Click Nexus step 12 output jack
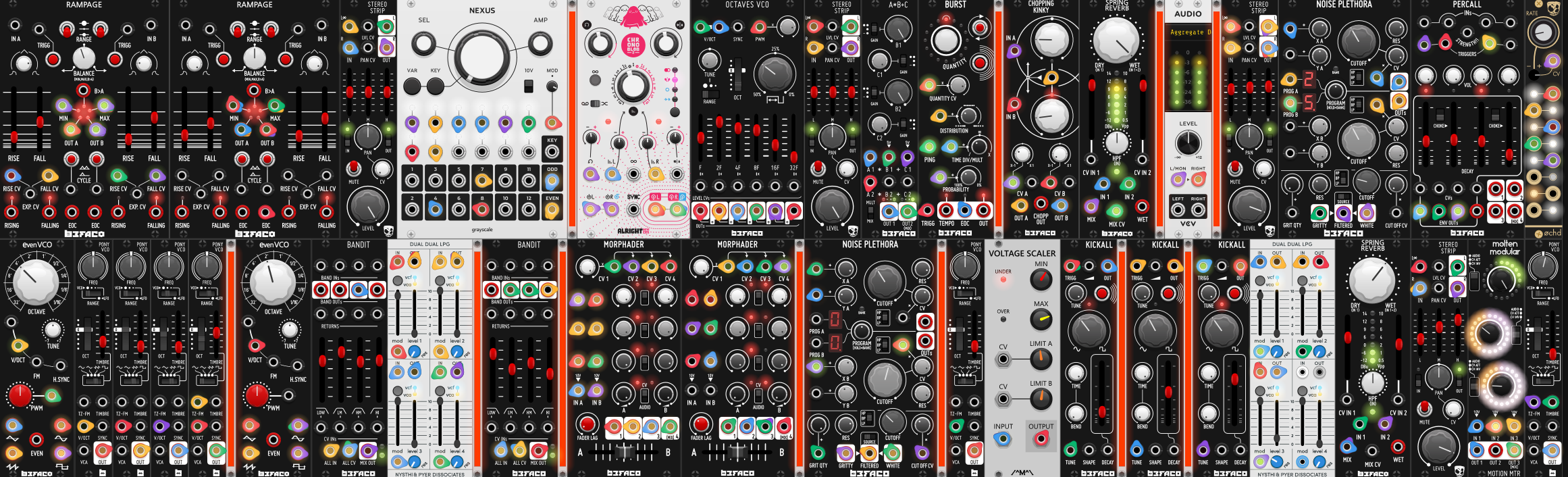Screen dimensions: 1568x477 point(529,210)
